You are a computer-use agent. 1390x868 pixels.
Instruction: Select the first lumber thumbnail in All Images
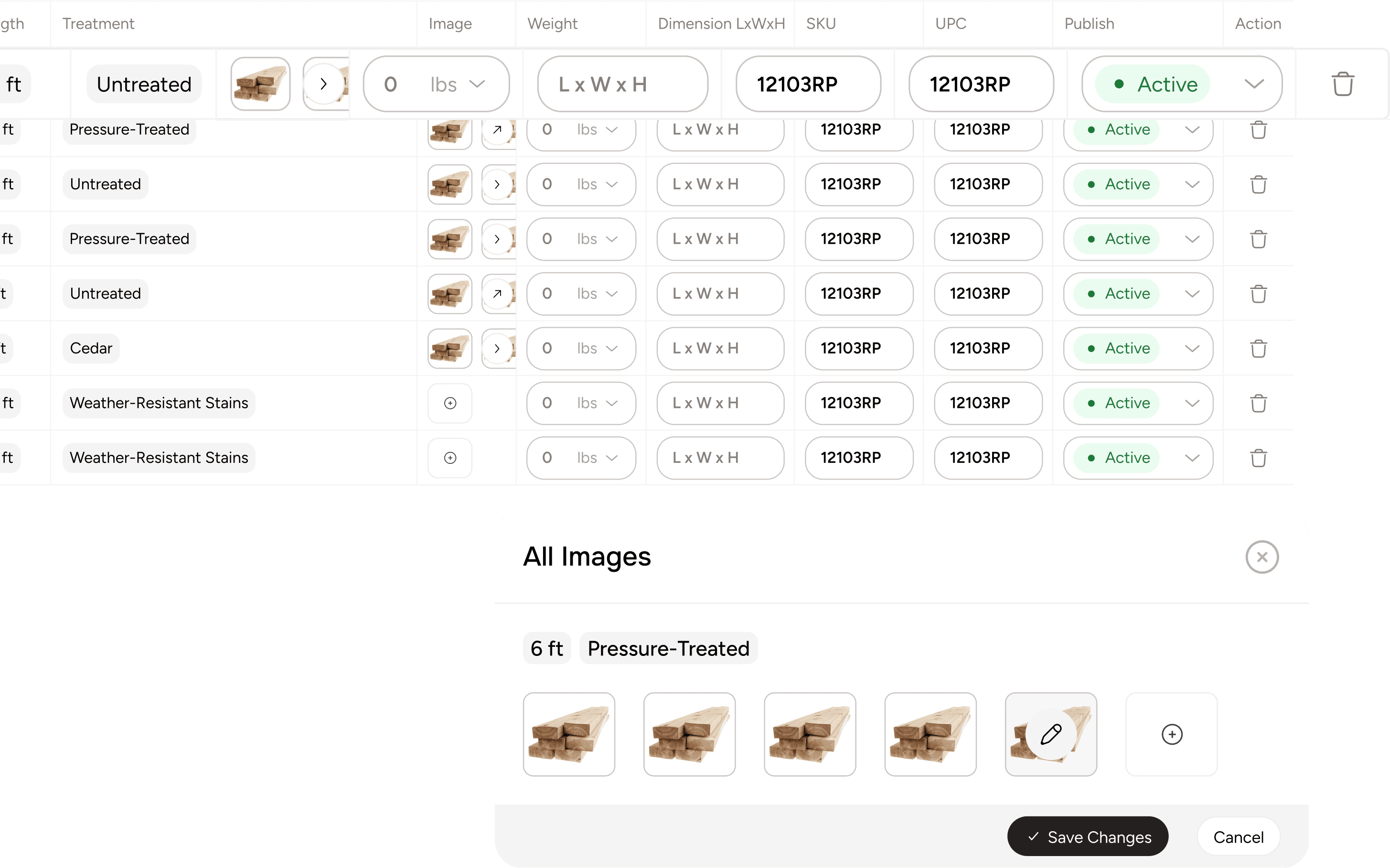tap(569, 734)
